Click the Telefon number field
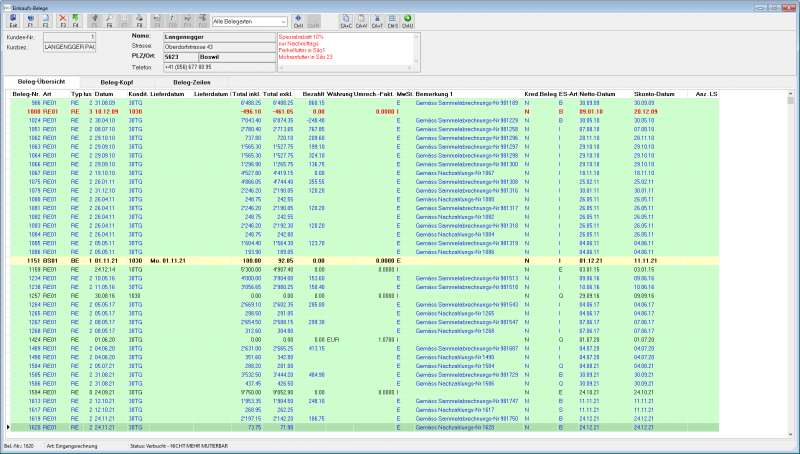800x454 pixels. click(219, 67)
